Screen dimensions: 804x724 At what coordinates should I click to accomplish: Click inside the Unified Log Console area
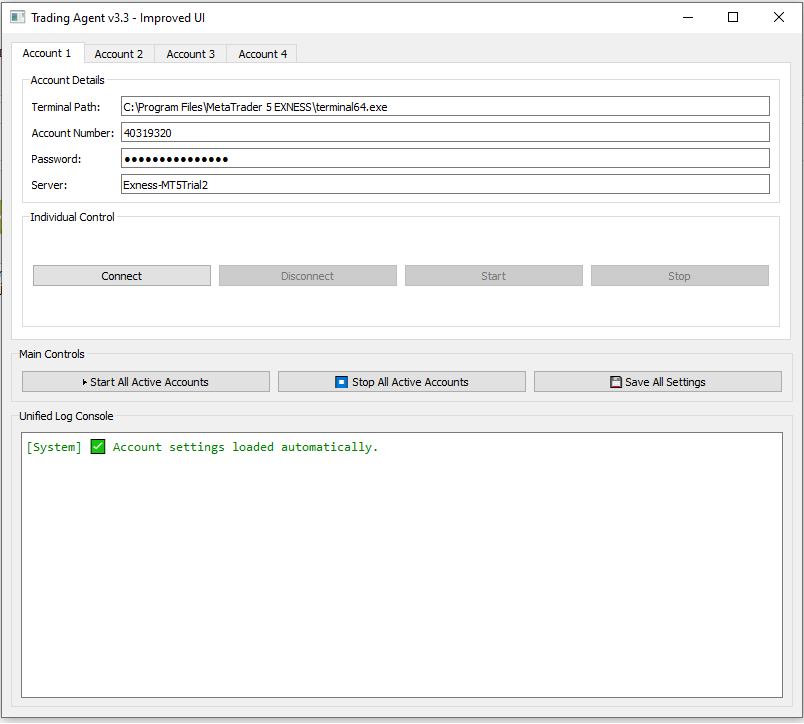401,570
